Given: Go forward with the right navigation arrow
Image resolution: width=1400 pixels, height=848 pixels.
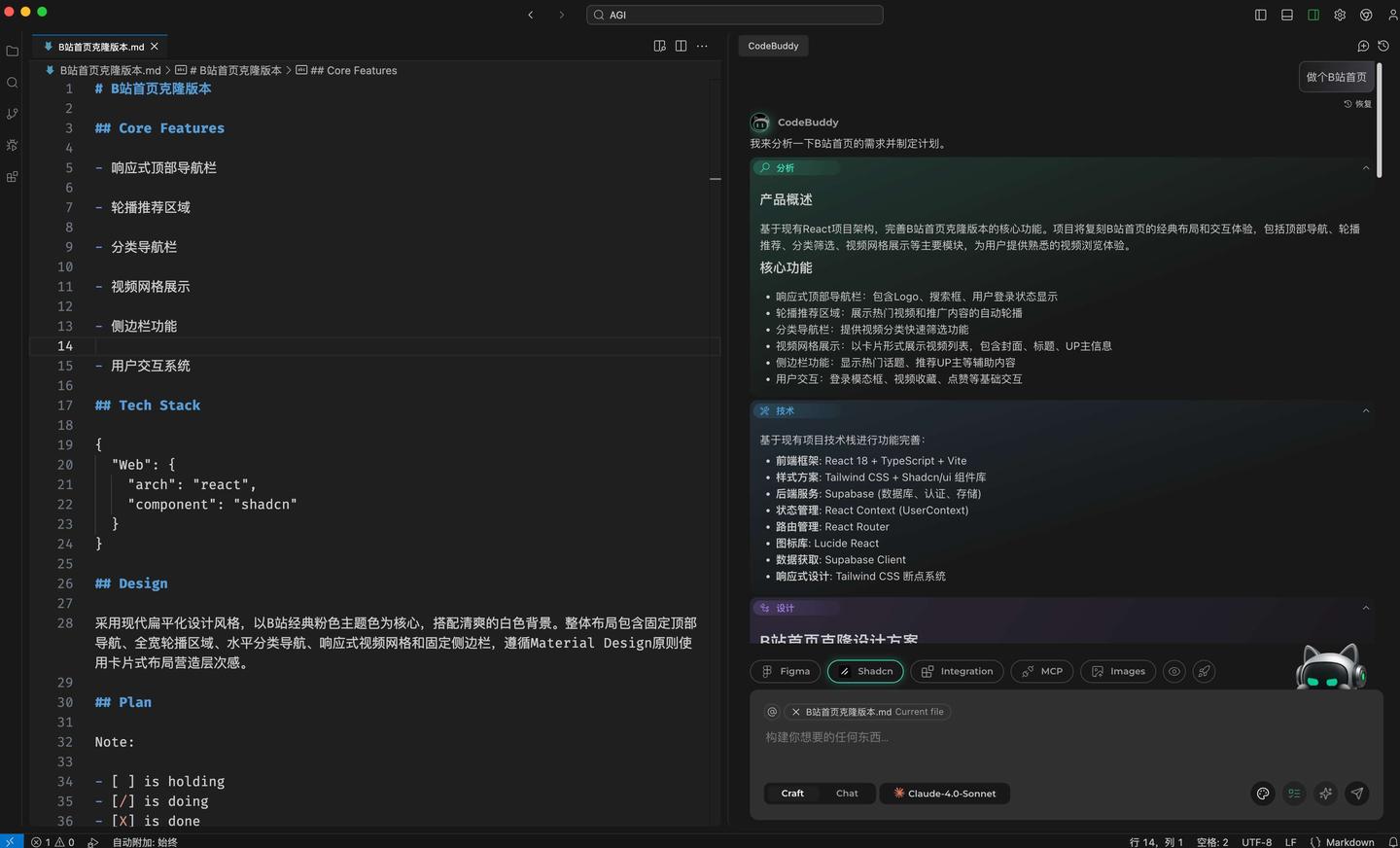Looking at the screenshot, I should (561, 15).
